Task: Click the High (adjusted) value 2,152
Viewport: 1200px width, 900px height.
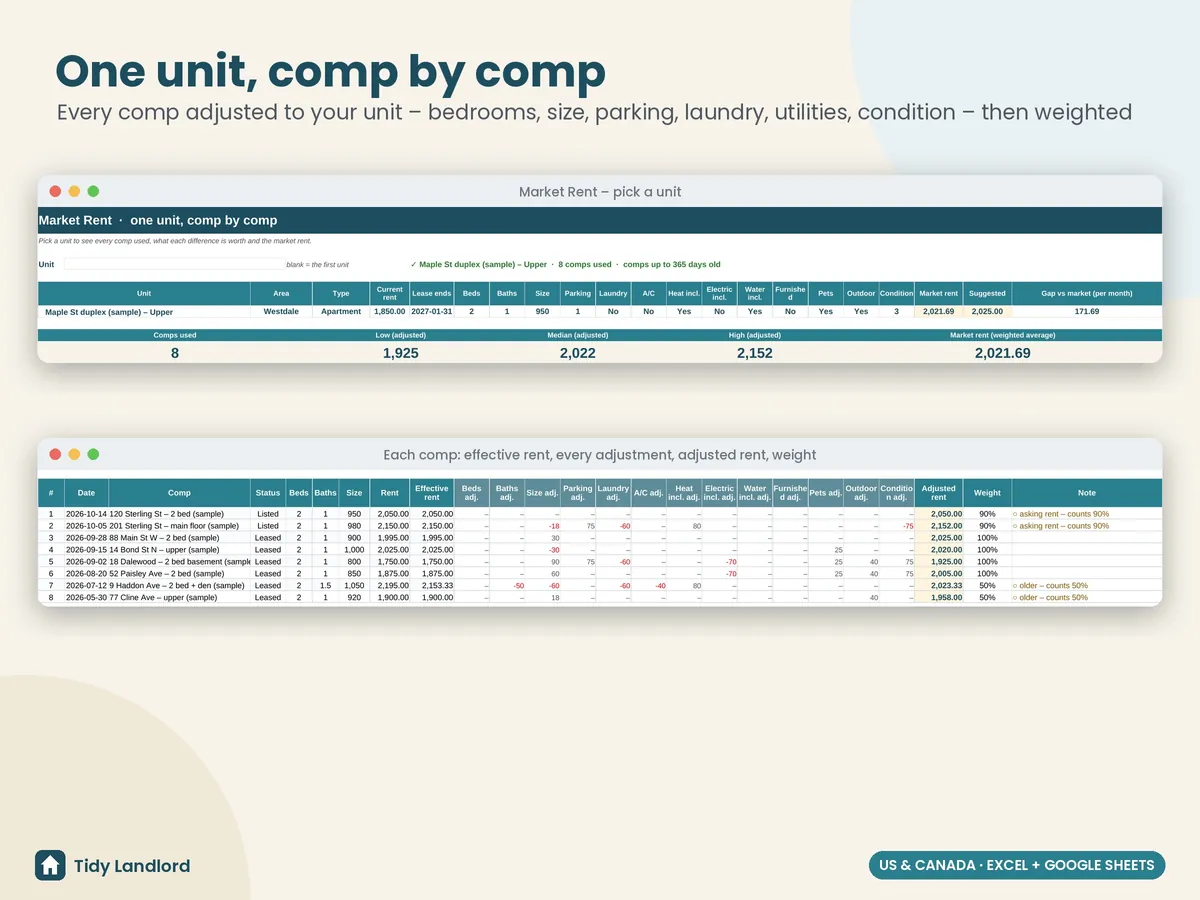Action: [754, 353]
